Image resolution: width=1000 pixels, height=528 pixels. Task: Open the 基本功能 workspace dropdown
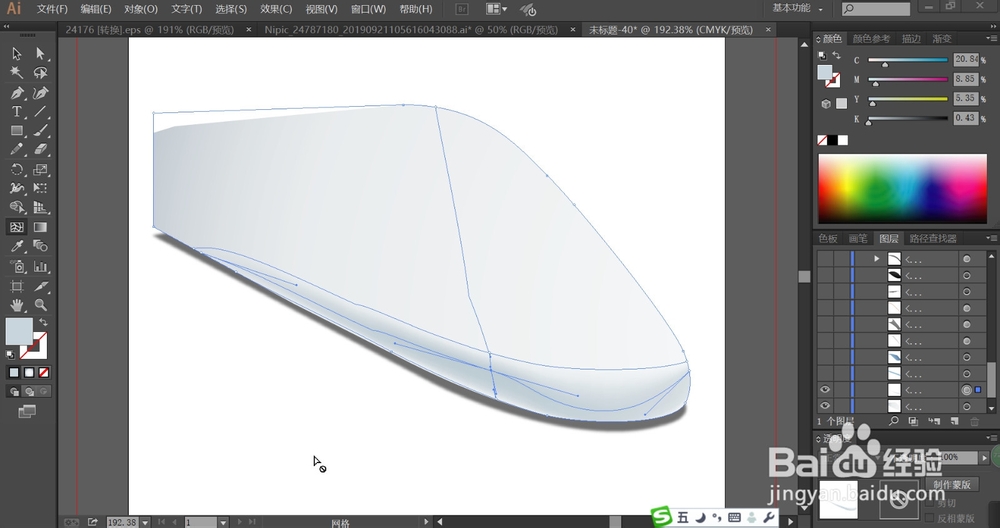coord(798,8)
